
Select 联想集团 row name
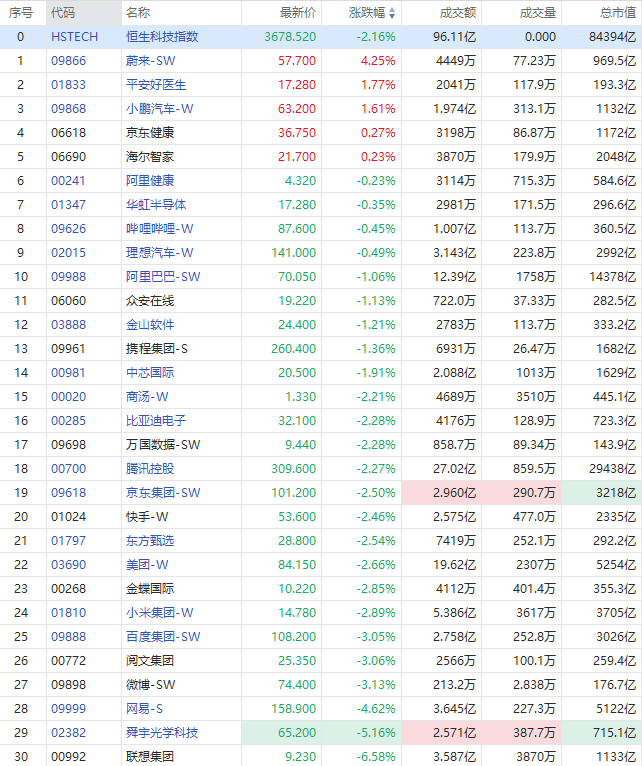150,756
